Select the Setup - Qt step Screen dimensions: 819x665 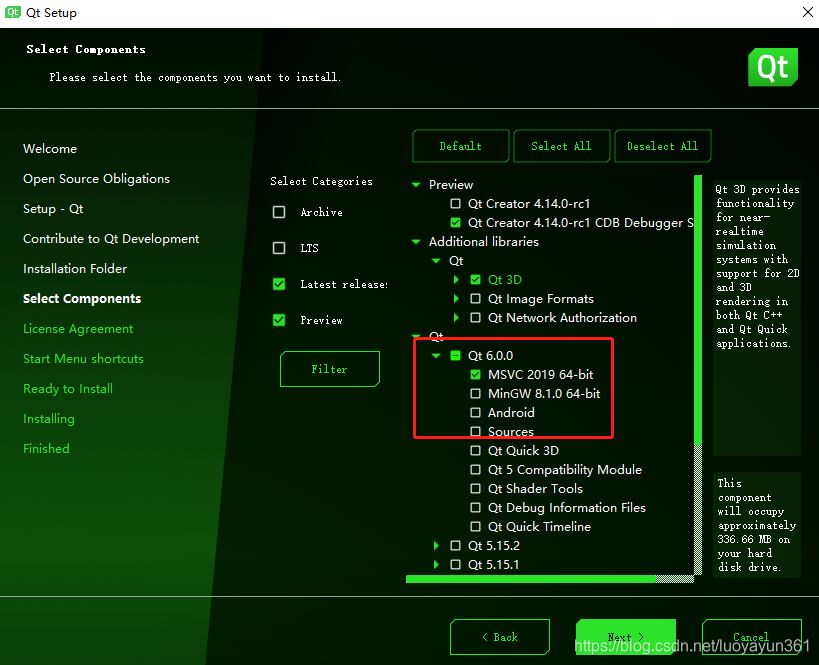53,209
